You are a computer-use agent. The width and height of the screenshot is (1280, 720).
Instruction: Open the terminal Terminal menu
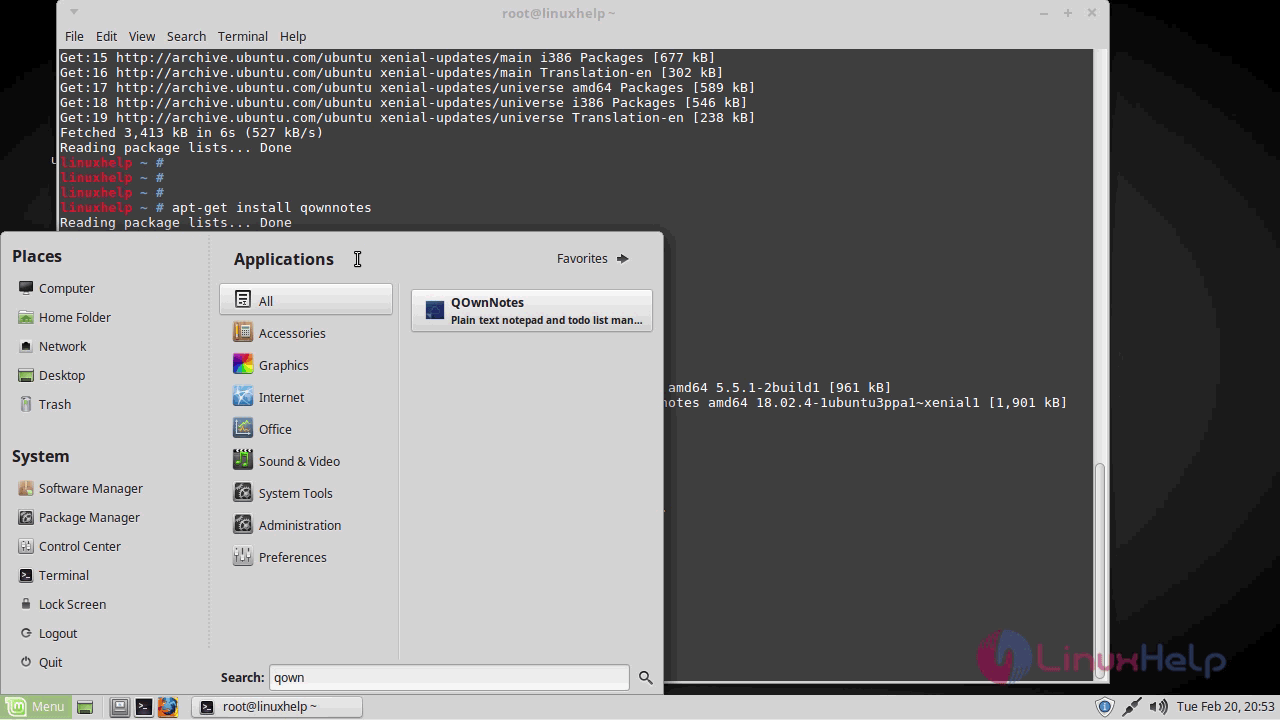pos(242,36)
